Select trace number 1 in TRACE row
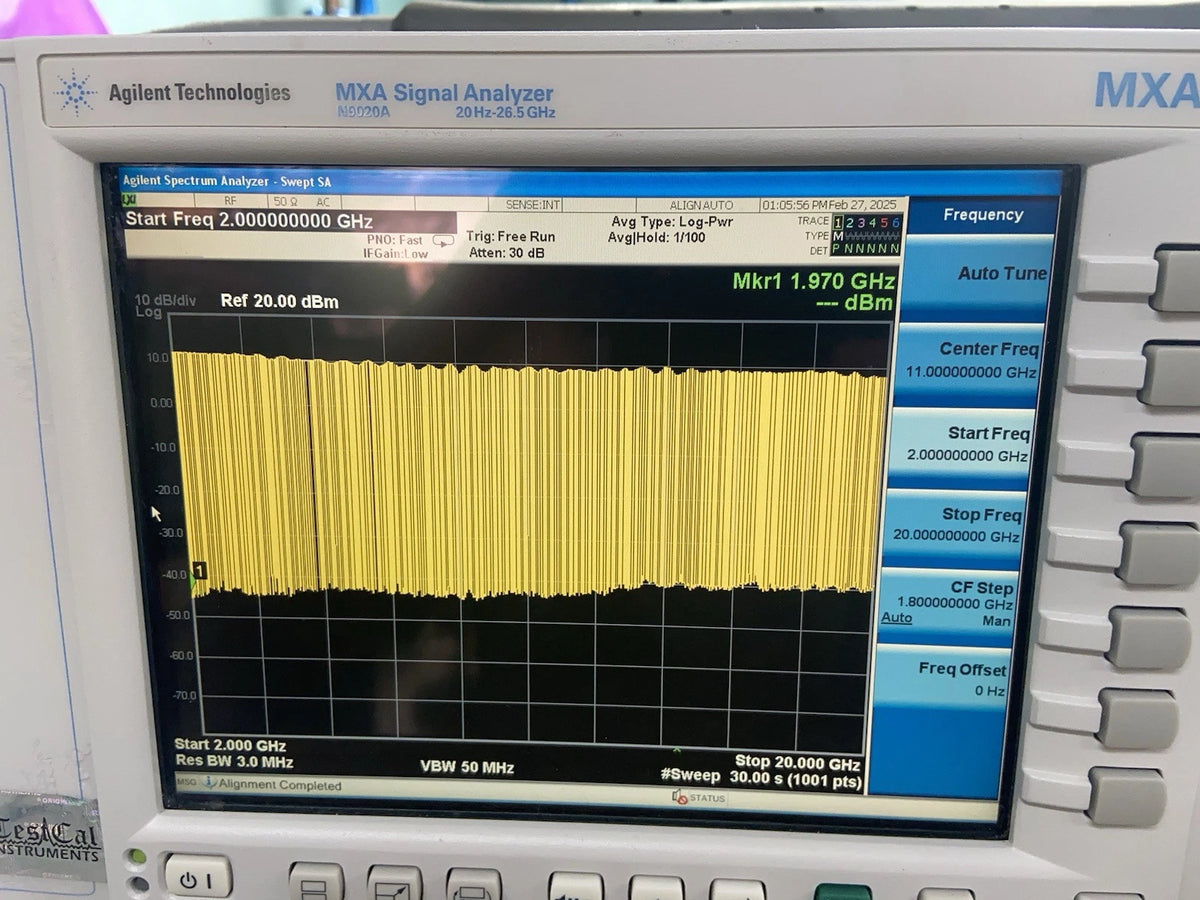The height and width of the screenshot is (900, 1200). (839, 222)
